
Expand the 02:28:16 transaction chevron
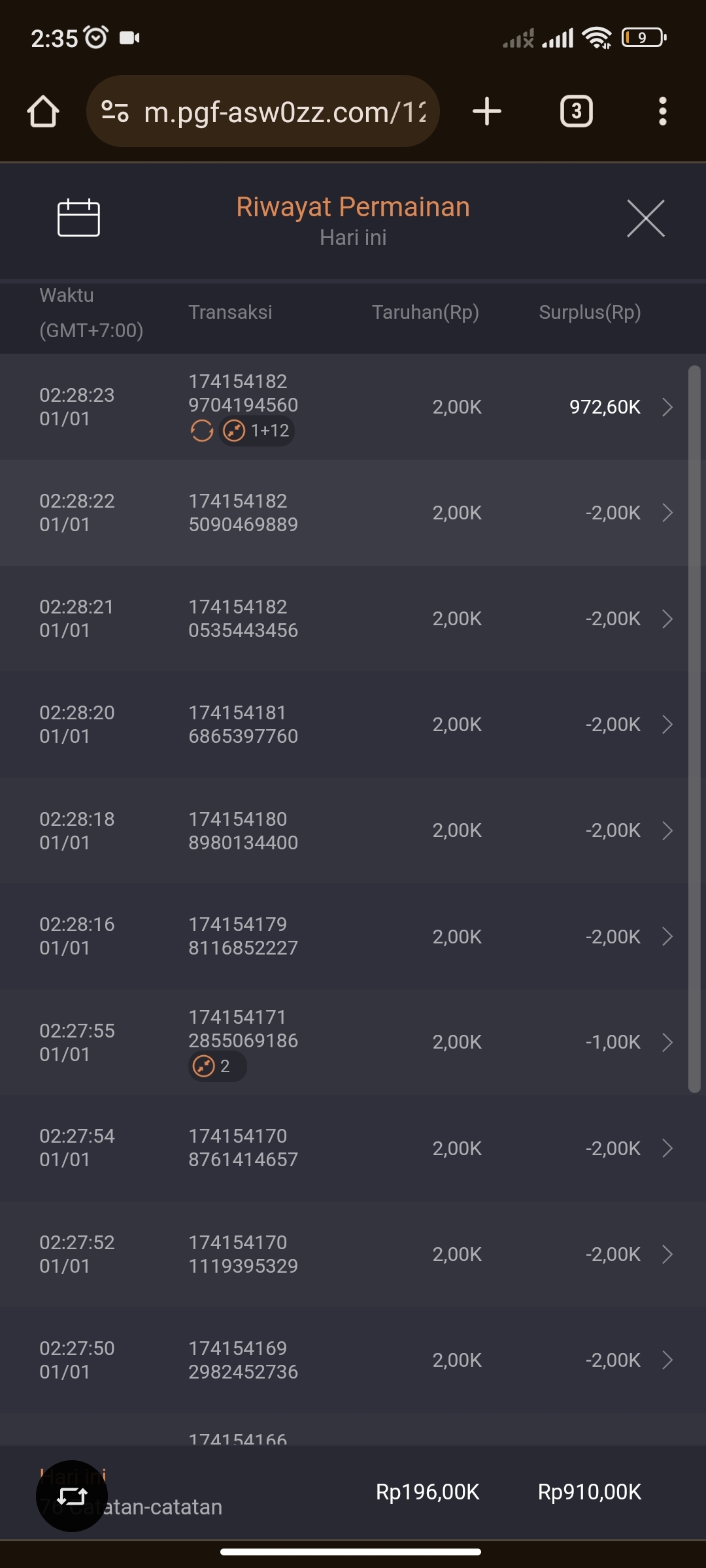tap(667, 936)
